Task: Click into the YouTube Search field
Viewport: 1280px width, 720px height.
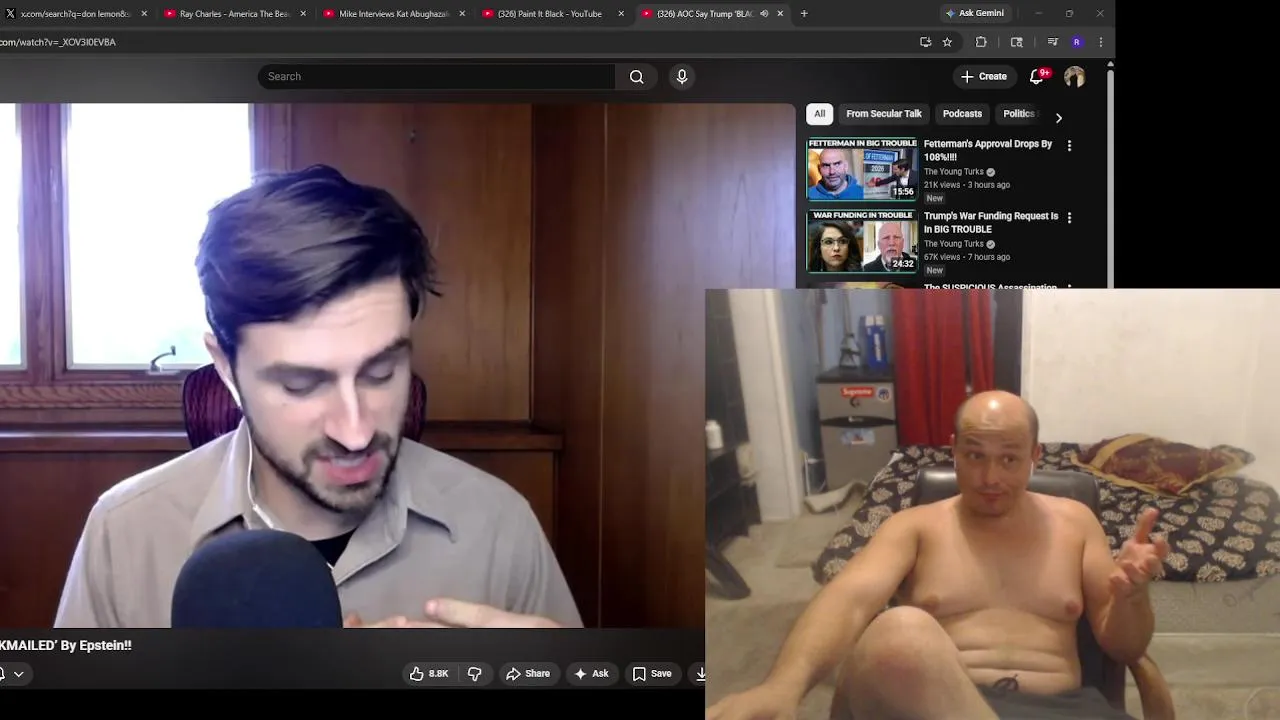Action: pos(437,77)
